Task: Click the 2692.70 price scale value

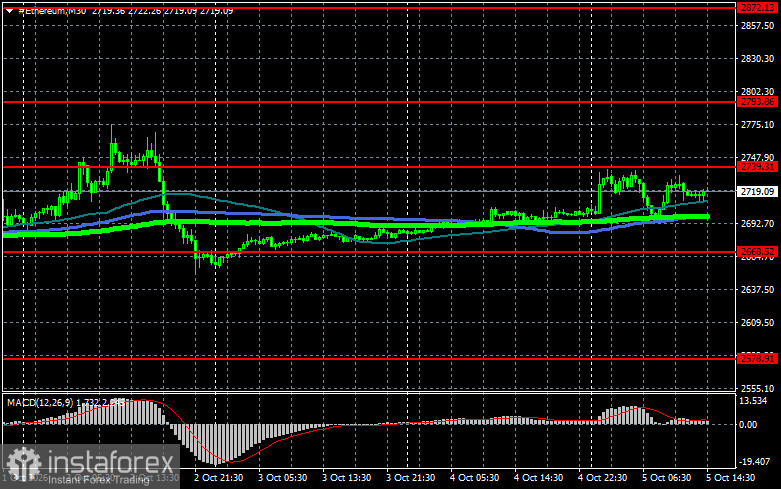Action: point(757,224)
